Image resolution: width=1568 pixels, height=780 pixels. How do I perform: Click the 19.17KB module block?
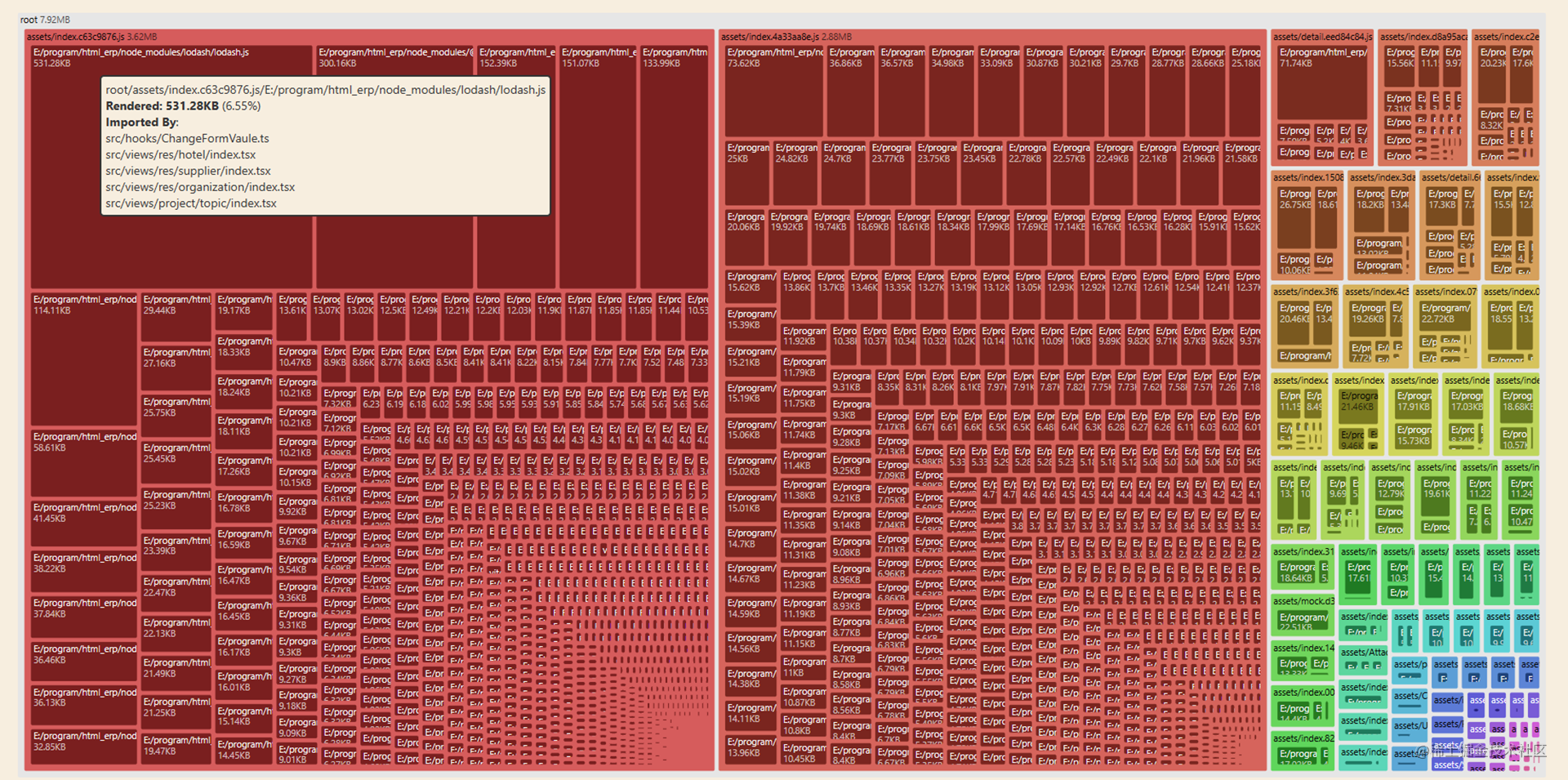click(244, 312)
